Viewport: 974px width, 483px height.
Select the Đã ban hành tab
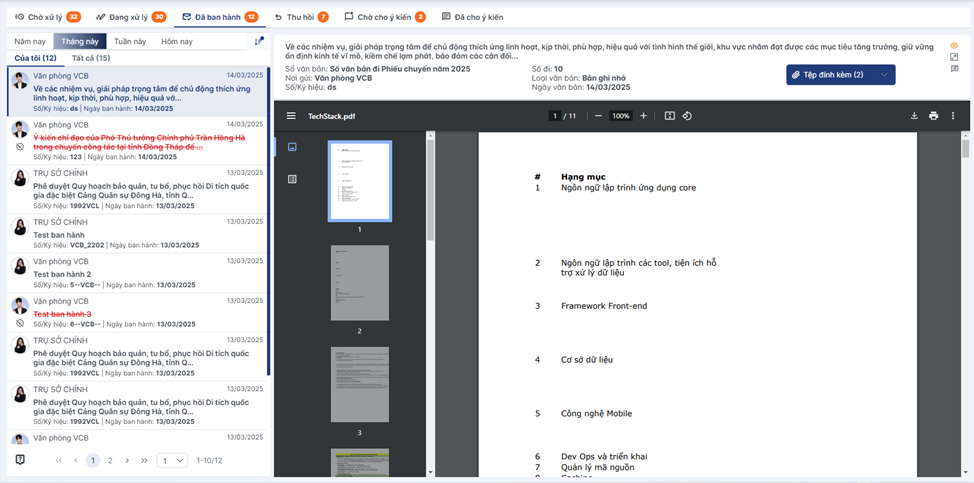220,17
